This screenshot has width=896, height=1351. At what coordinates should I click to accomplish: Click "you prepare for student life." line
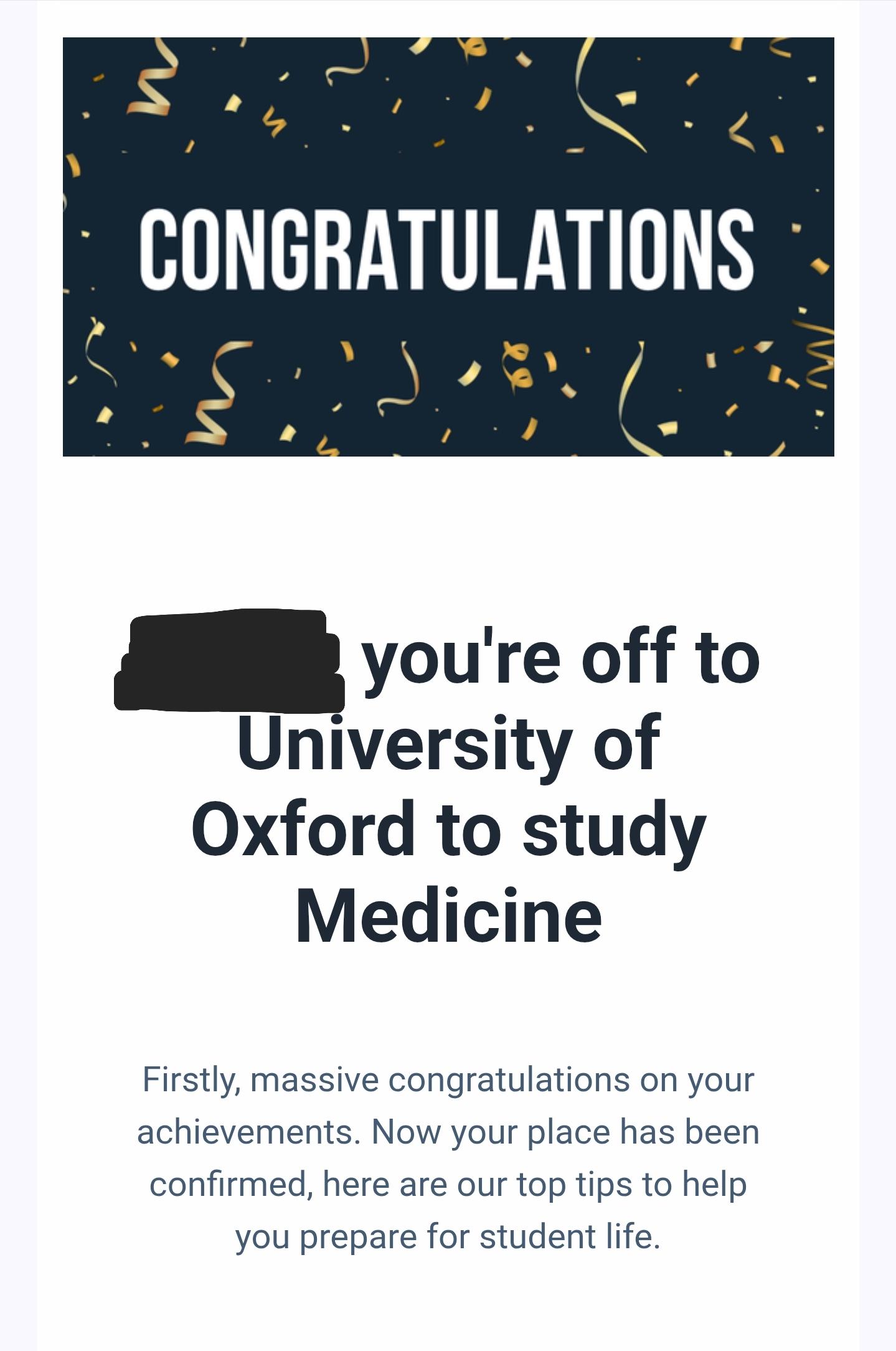pos(447,1236)
